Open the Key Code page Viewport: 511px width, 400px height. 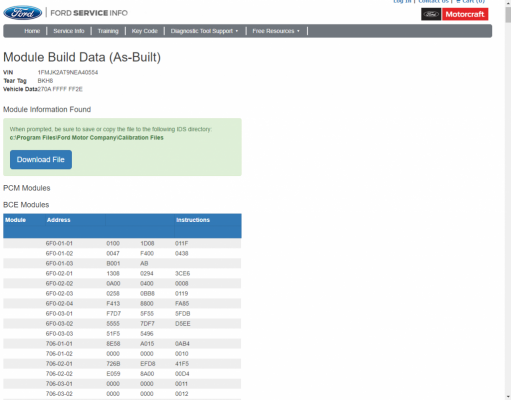pos(144,31)
